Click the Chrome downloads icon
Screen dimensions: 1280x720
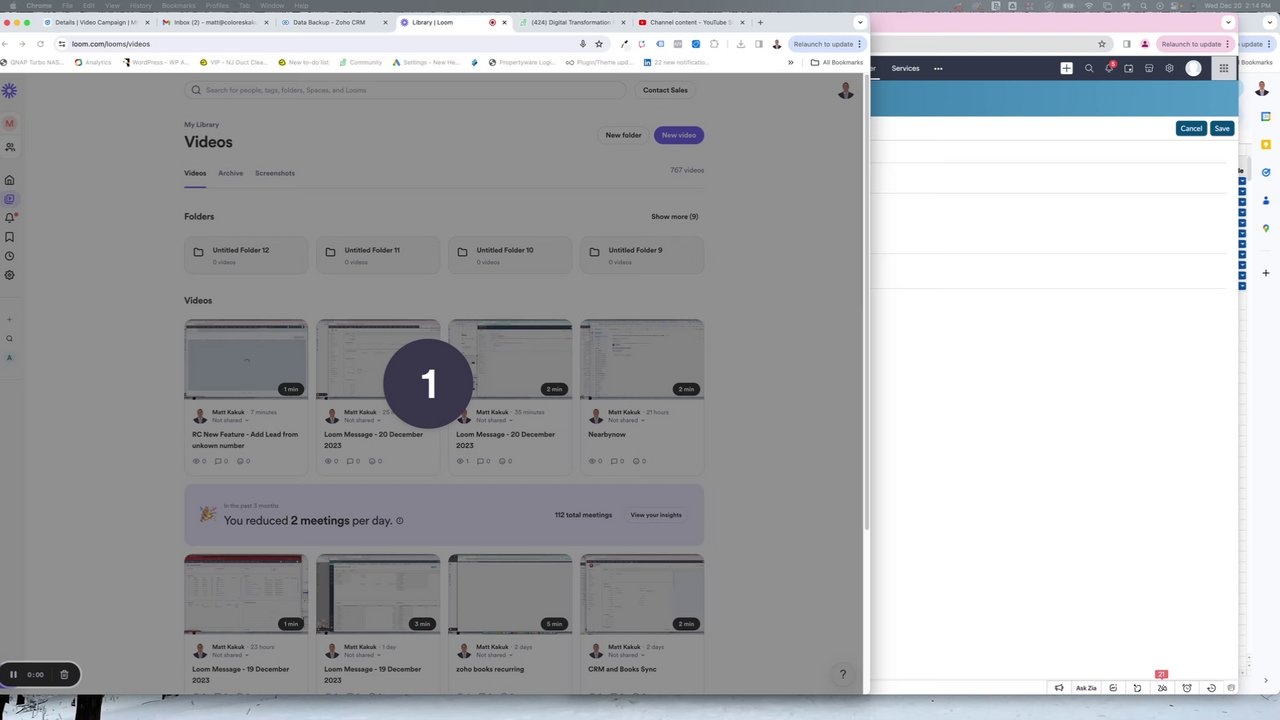point(740,44)
